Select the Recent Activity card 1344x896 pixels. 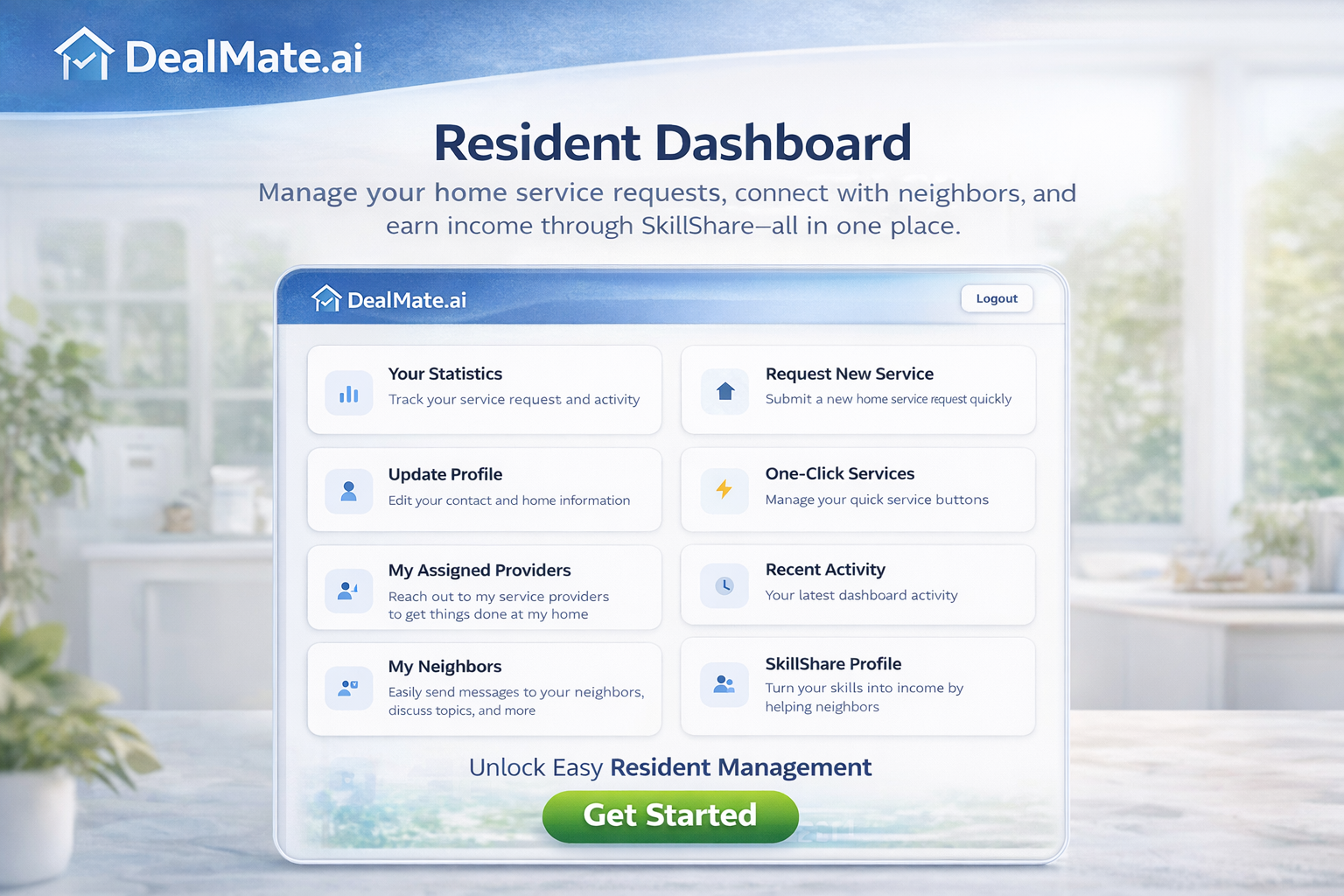pos(857,584)
